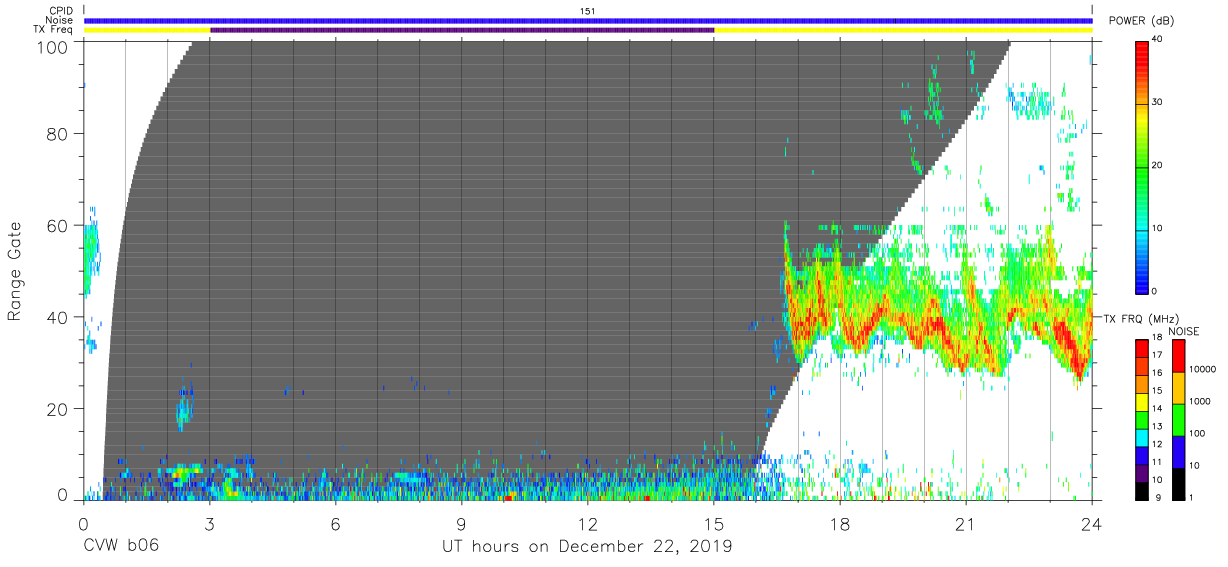Select the 40 tick on Range Gate axis

tap(57, 317)
